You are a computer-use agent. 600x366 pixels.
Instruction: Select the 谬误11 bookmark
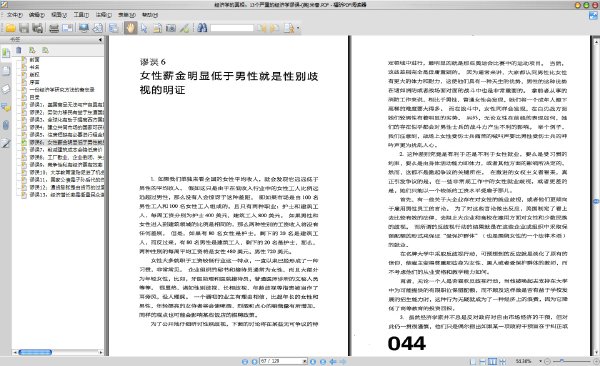coord(66,180)
